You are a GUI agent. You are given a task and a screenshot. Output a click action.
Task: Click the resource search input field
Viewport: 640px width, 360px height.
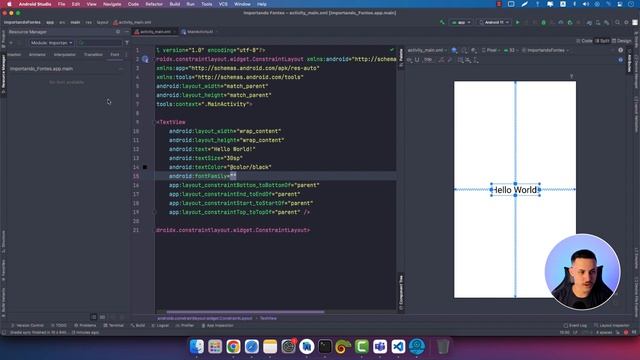click(x=100, y=42)
